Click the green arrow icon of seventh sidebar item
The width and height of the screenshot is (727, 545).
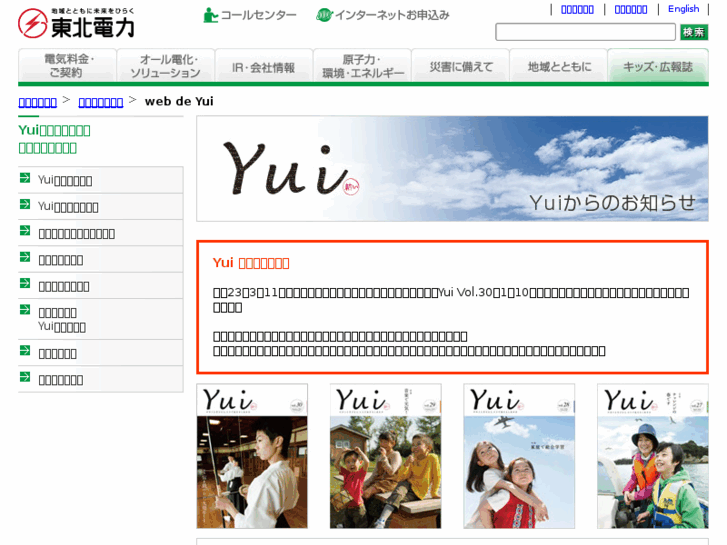pos(25,351)
